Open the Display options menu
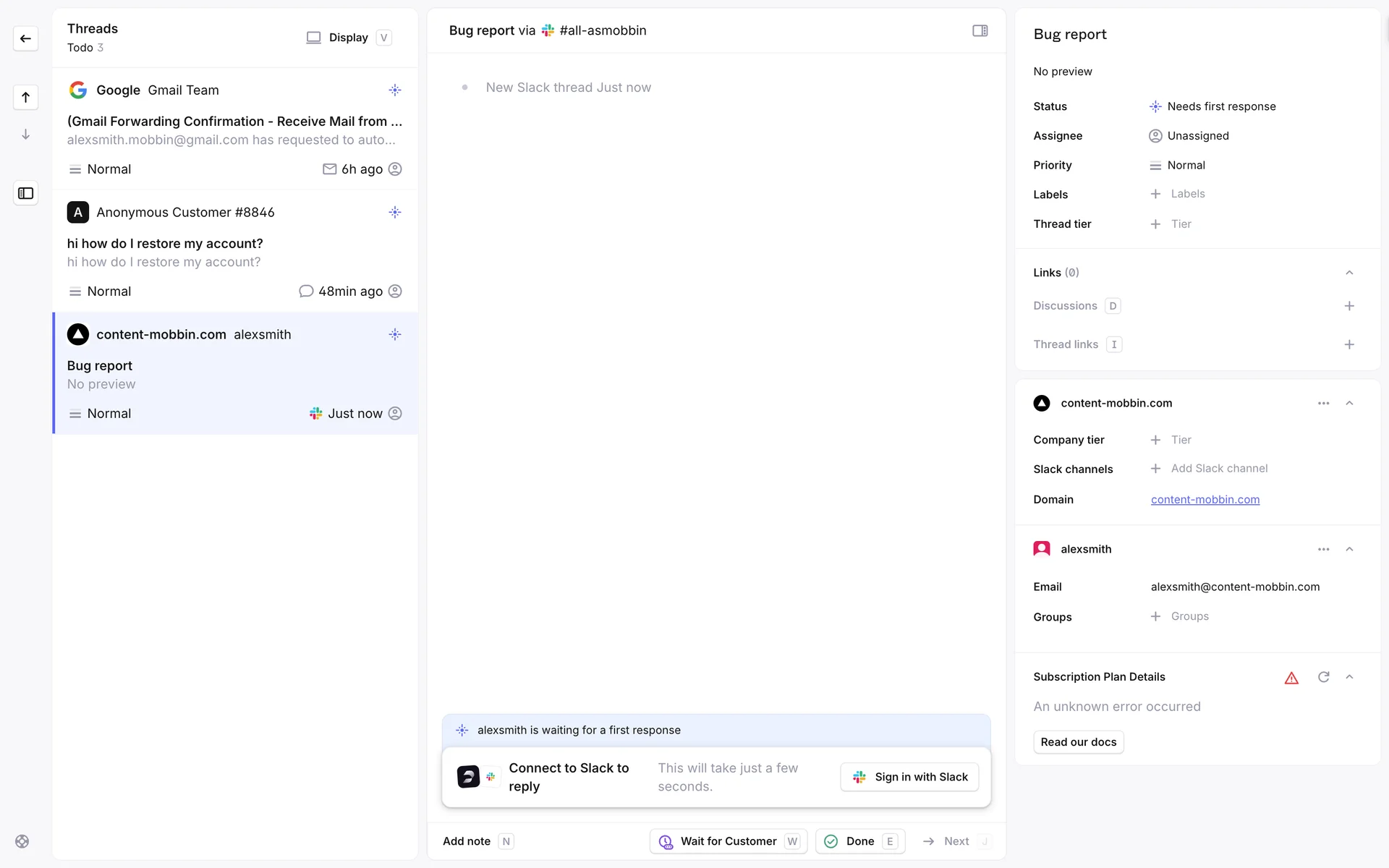This screenshot has width=1389, height=868. coord(349,38)
